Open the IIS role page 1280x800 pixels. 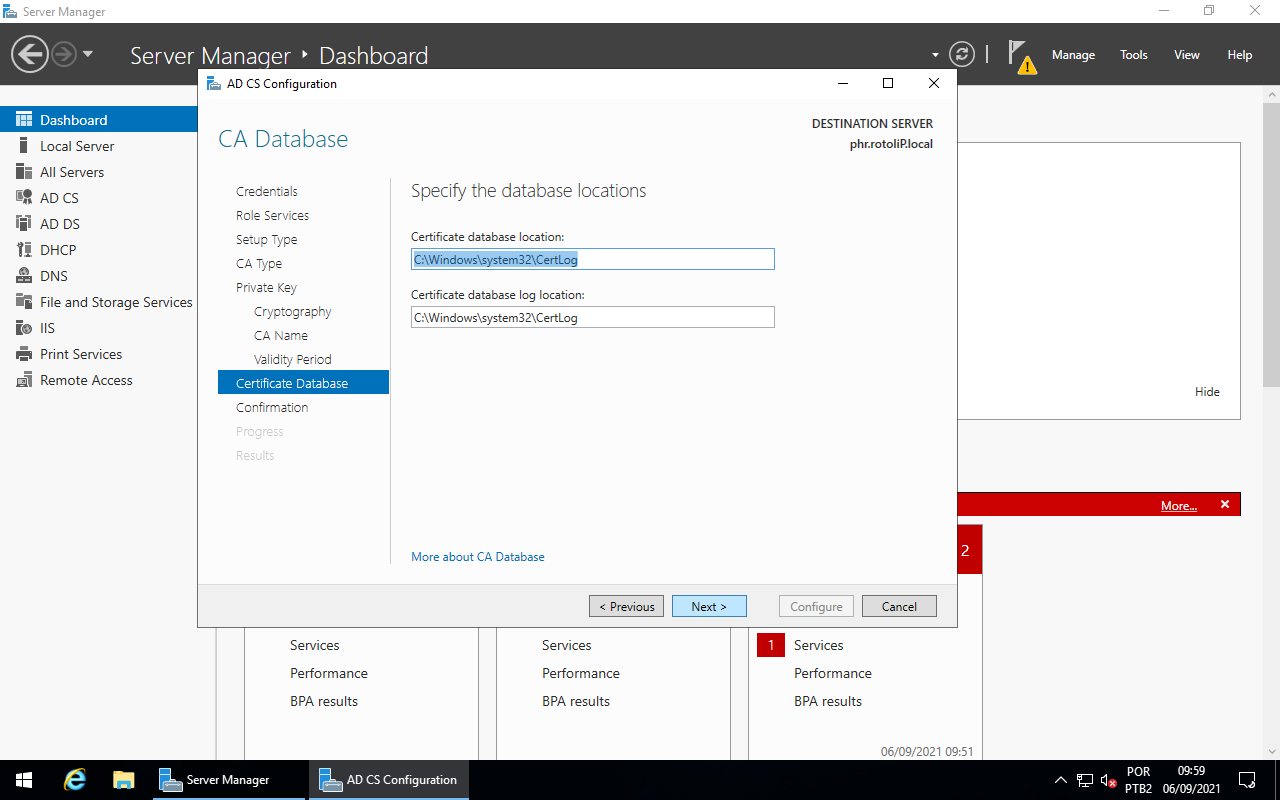49,327
